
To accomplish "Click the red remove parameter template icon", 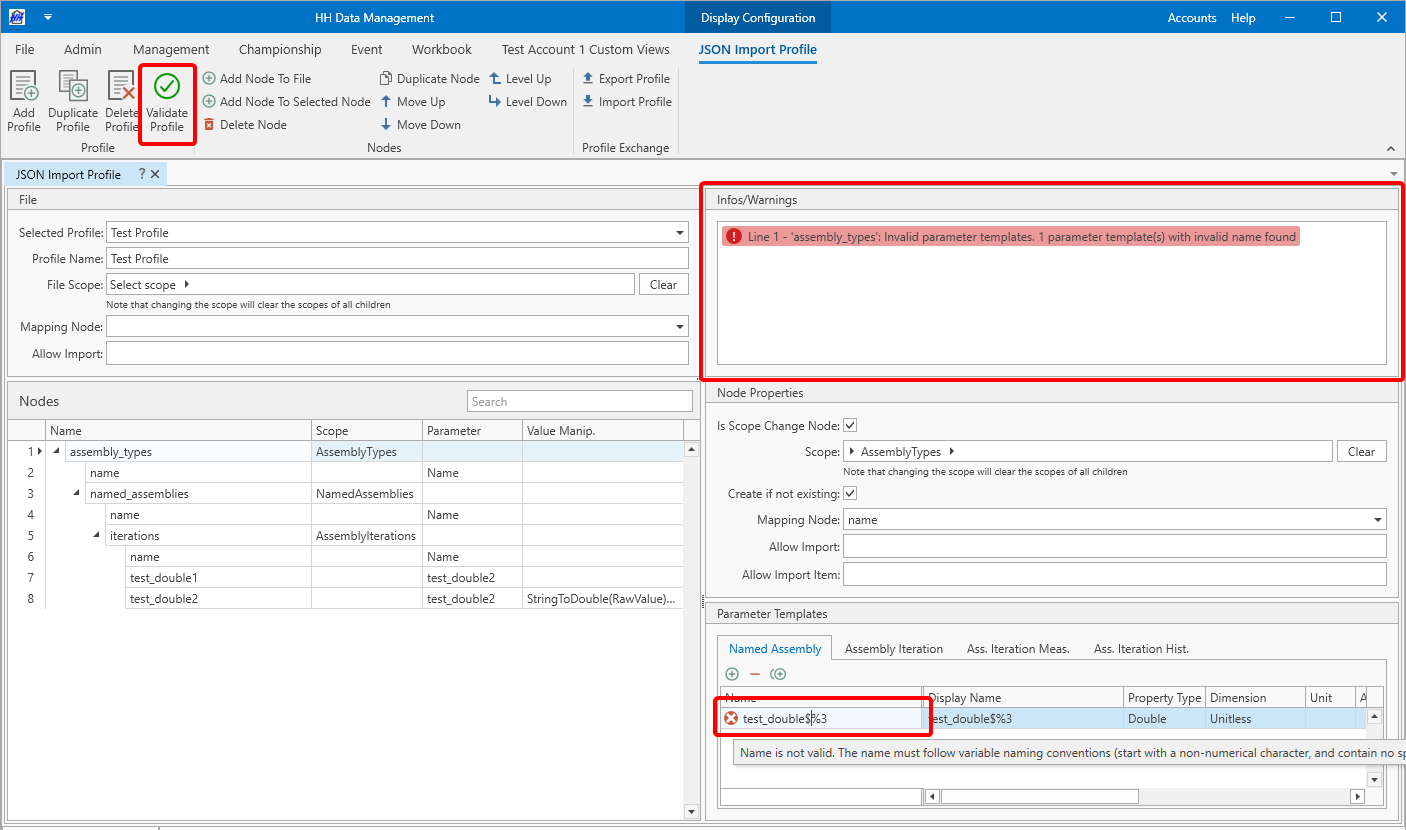I will (x=755, y=674).
